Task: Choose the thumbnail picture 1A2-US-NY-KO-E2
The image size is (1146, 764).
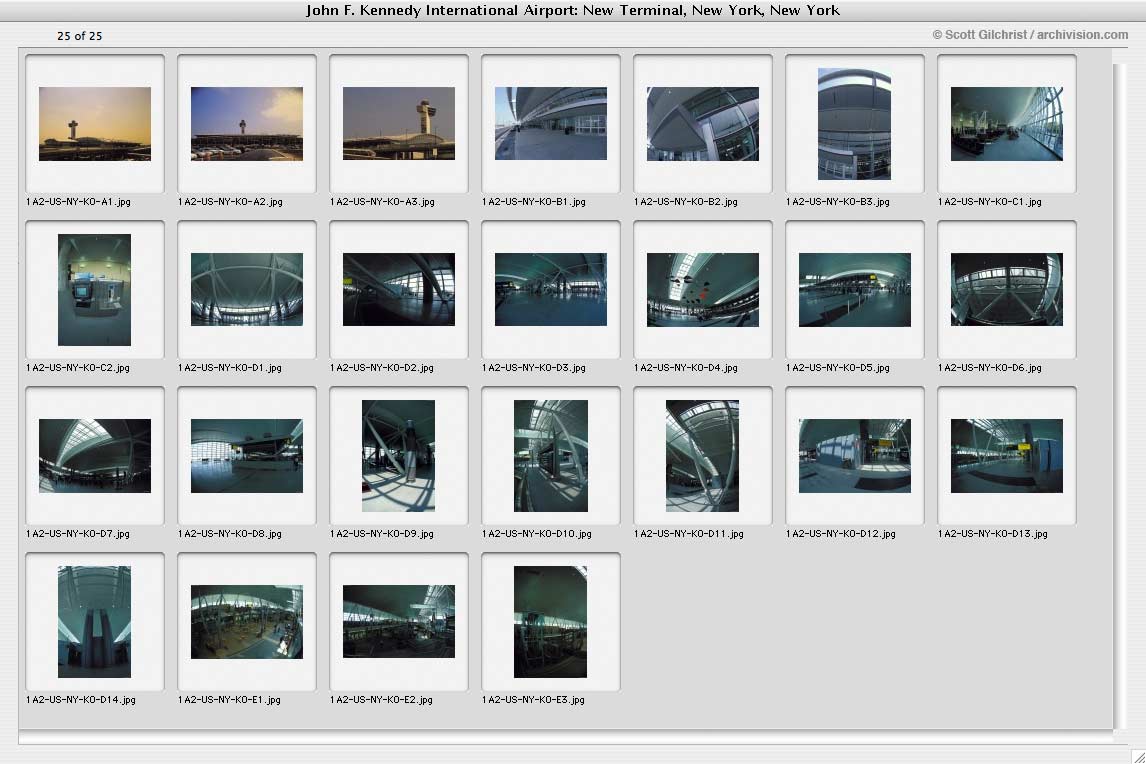Action: (399, 621)
